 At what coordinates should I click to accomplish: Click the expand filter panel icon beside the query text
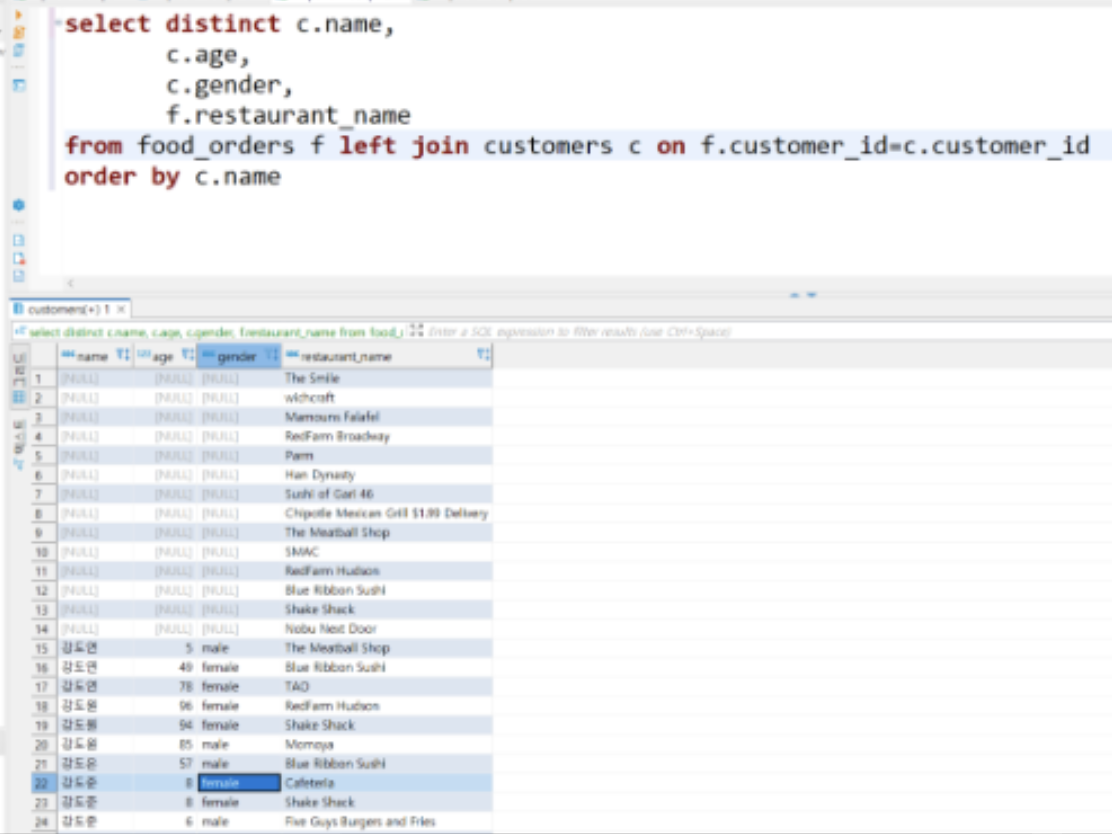point(416,330)
